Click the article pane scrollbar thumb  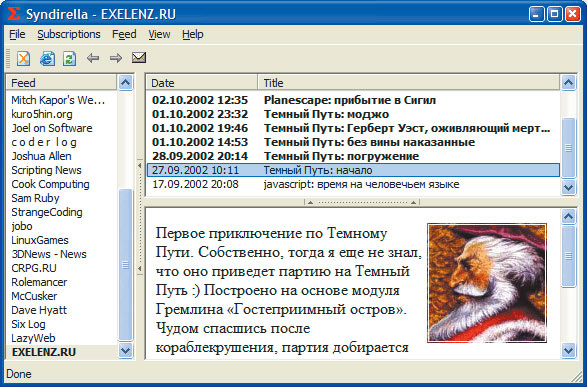[568, 256]
